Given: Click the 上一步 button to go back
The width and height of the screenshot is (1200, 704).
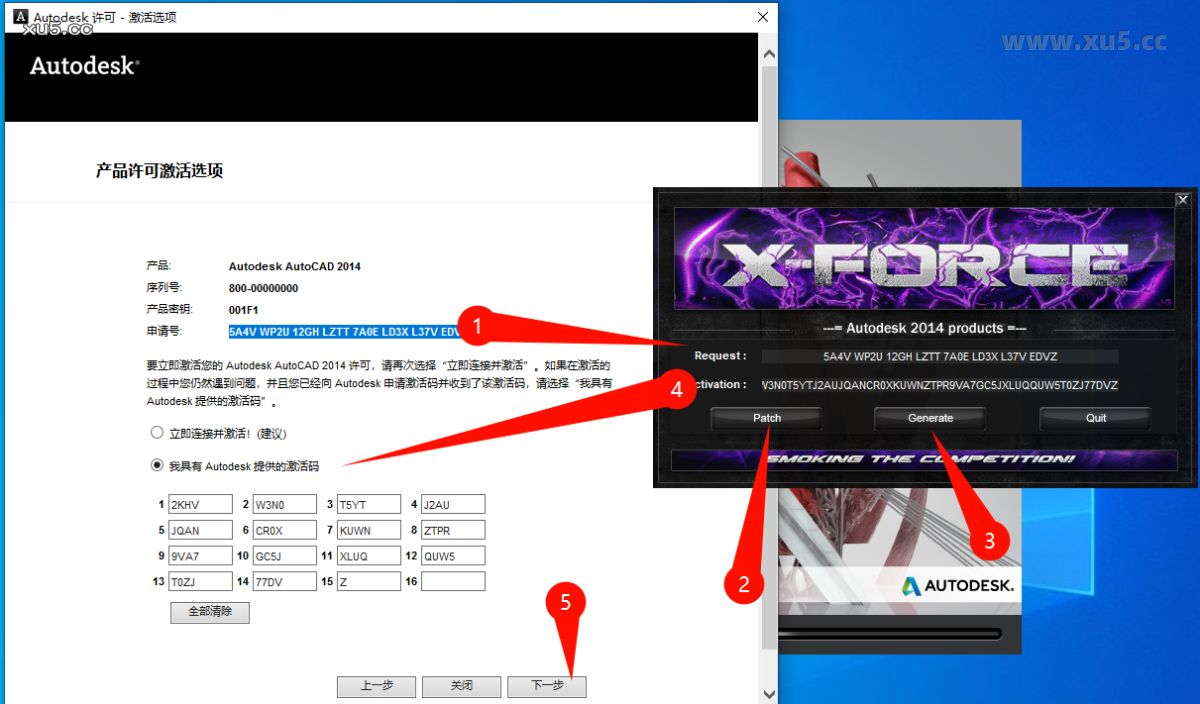Looking at the screenshot, I should point(376,687).
